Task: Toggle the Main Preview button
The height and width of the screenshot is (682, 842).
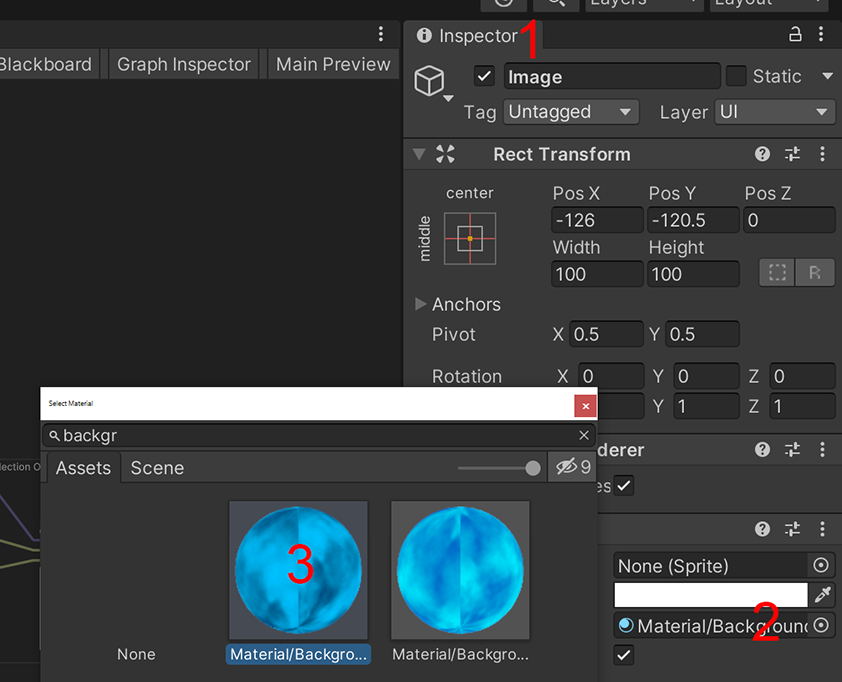Action: pos(333,65)
